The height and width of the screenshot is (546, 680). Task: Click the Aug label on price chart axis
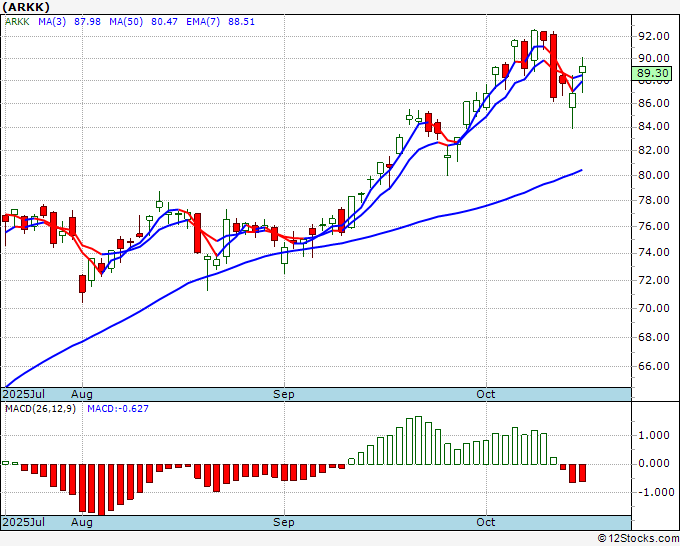[x=82, y=394]
